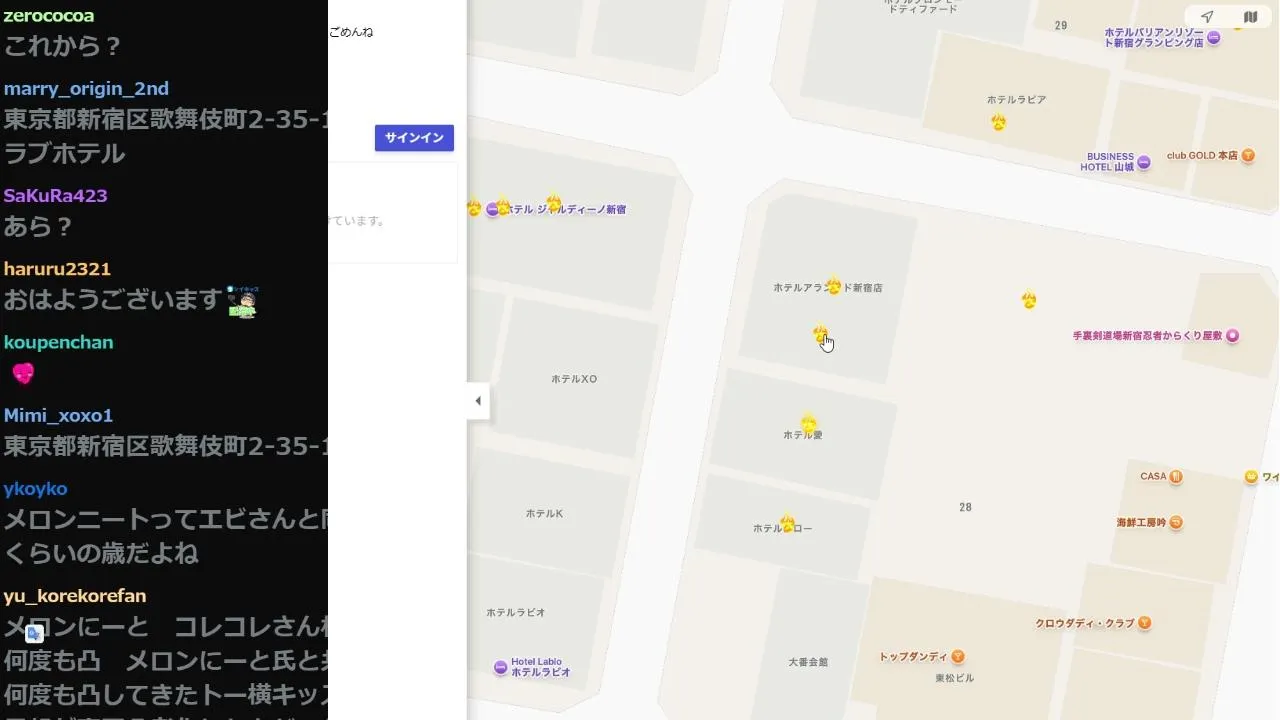Select flame marker above 手裏剣道場 label
The image size is (1280, 720).
[1028, 299]
